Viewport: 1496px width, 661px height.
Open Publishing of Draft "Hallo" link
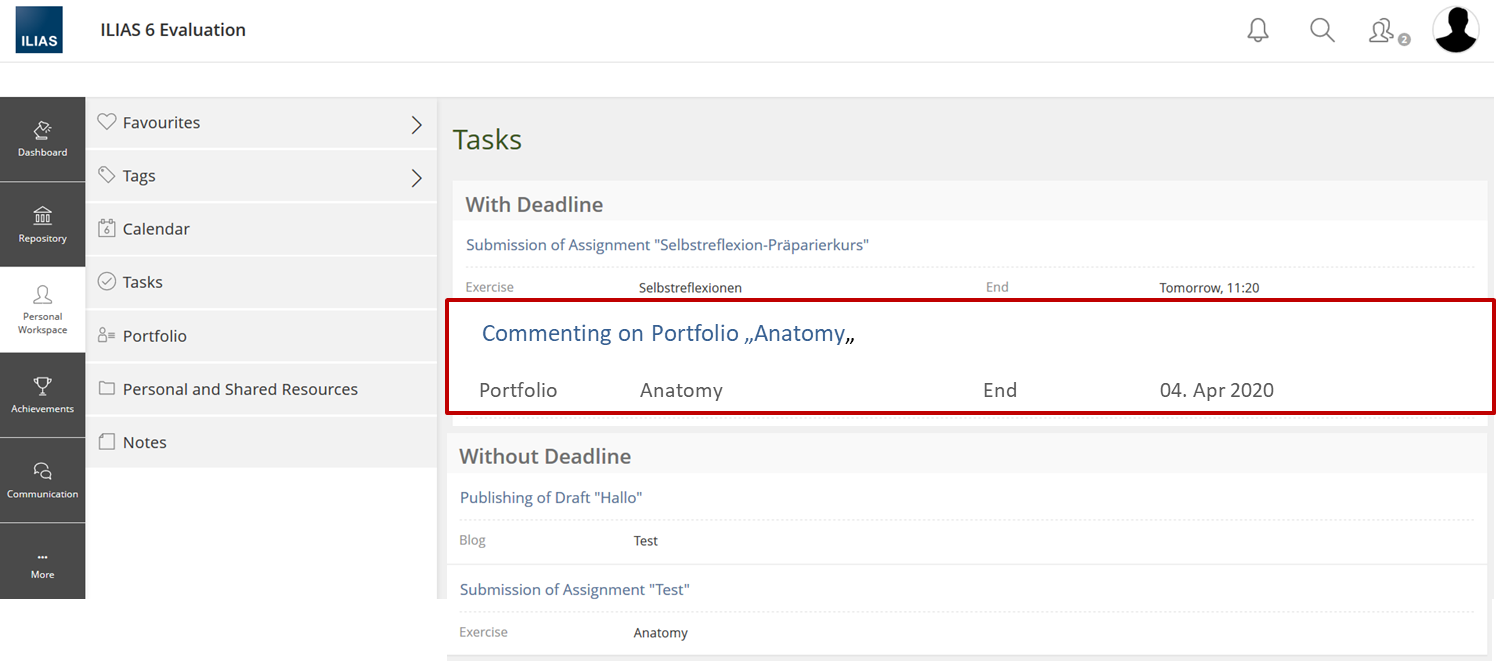coord(550,497)
